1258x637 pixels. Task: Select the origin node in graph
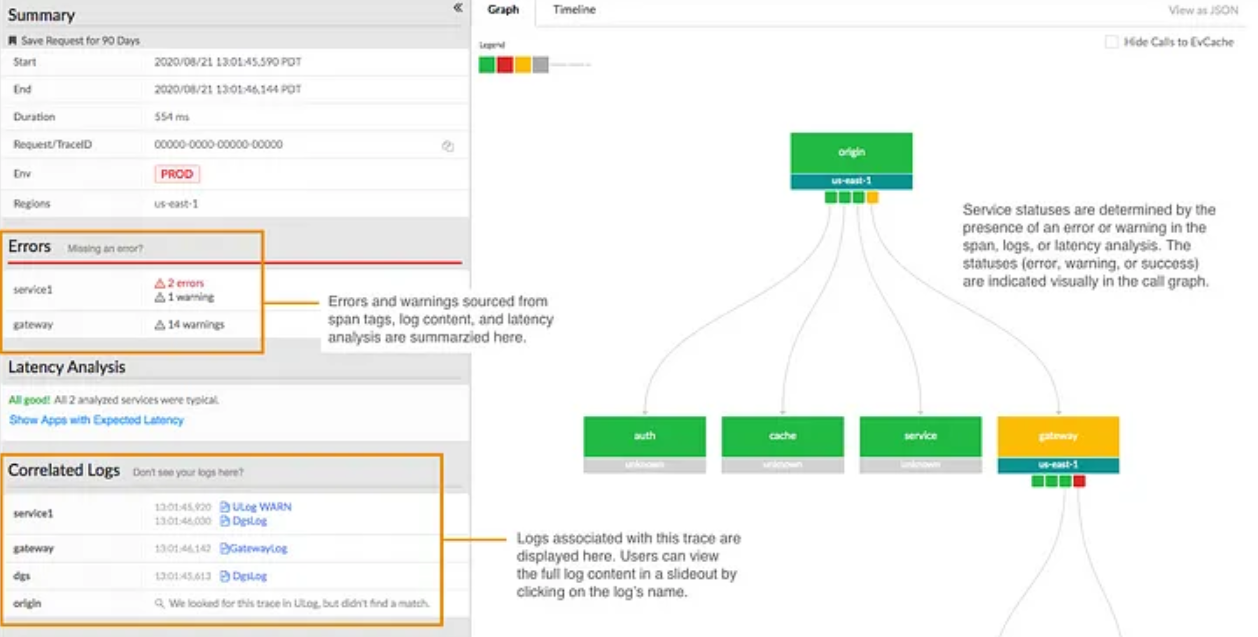click(x=851, y=153)
